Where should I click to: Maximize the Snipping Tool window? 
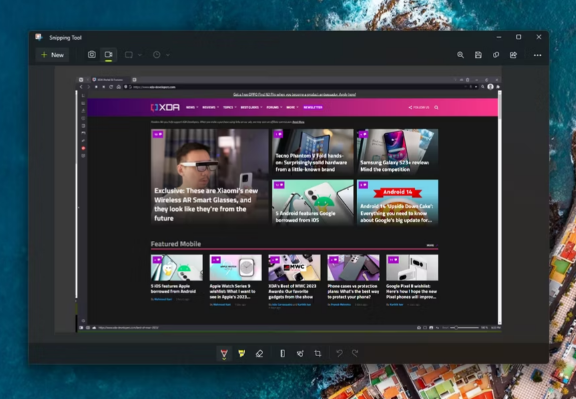[x=518, y=37]
